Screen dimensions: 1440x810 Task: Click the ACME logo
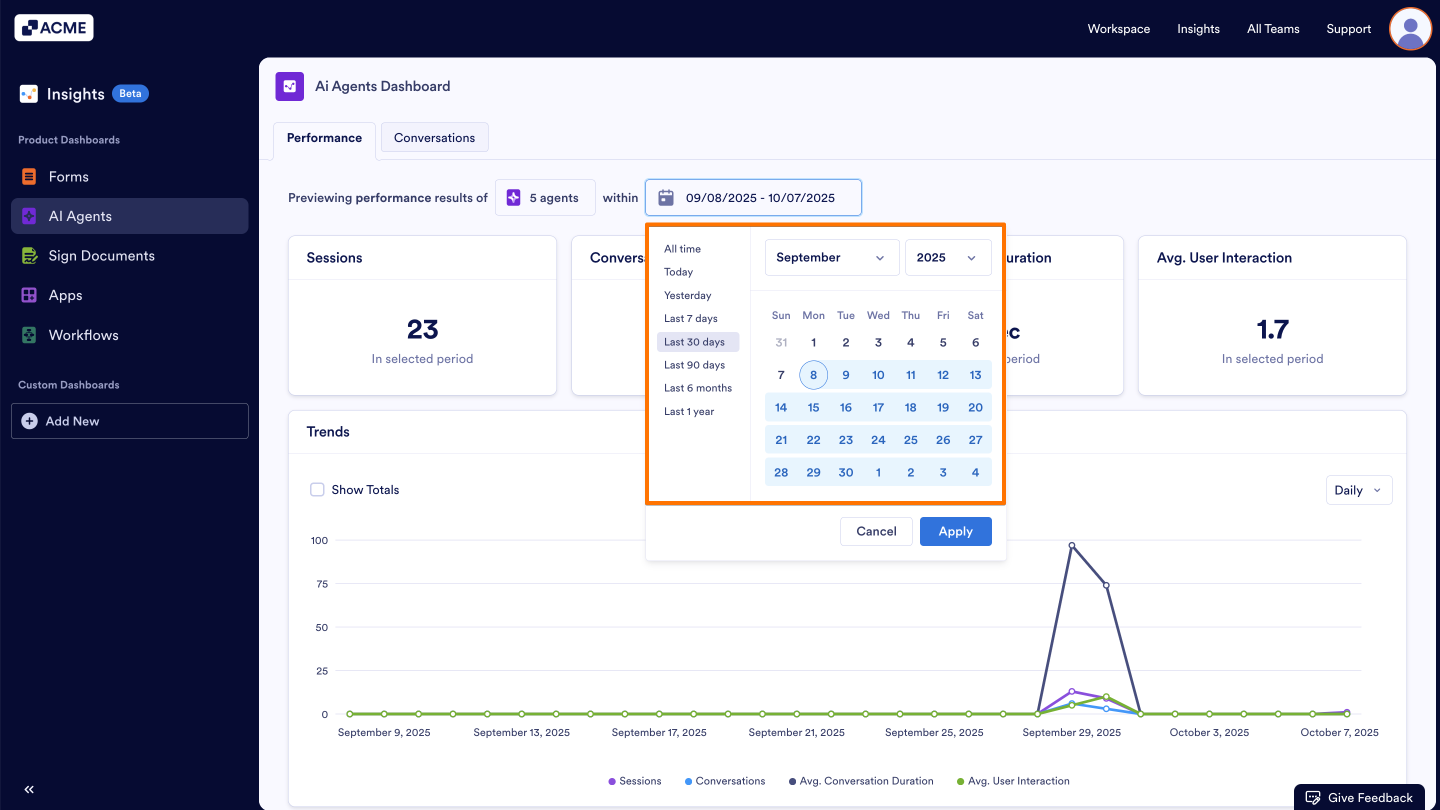point(53,27)
